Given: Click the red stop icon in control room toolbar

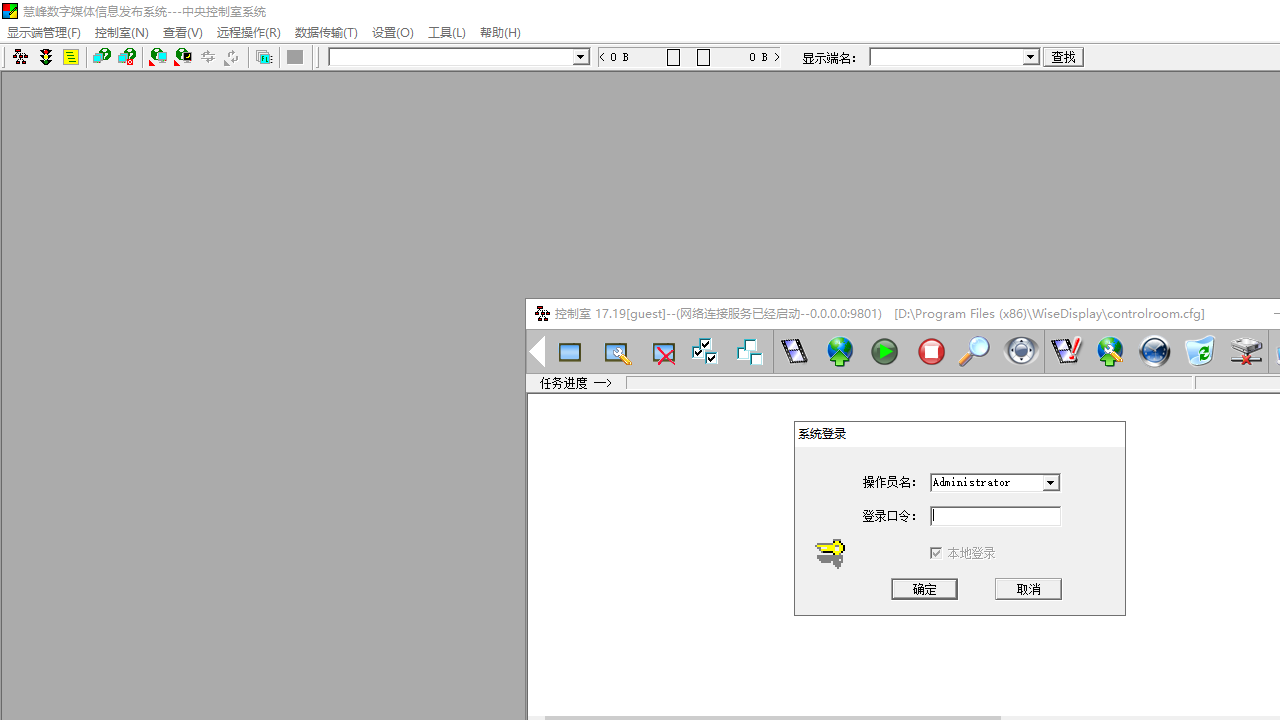Looking at the screenshot, I should click(x=931, y=352).
